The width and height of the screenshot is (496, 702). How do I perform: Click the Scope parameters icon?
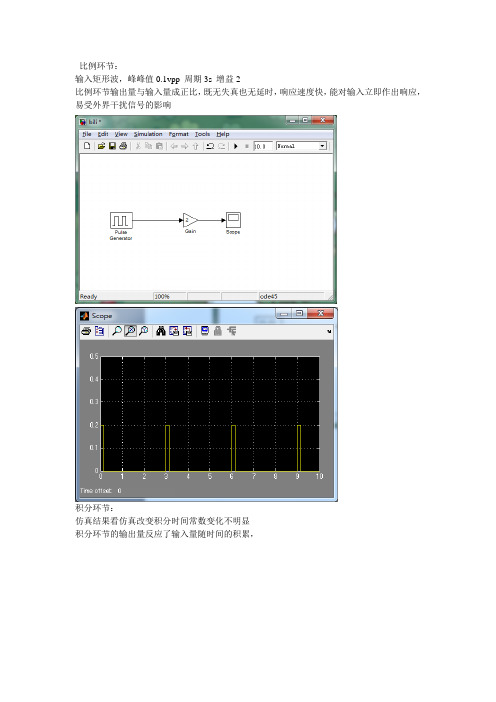coord(99,331)
